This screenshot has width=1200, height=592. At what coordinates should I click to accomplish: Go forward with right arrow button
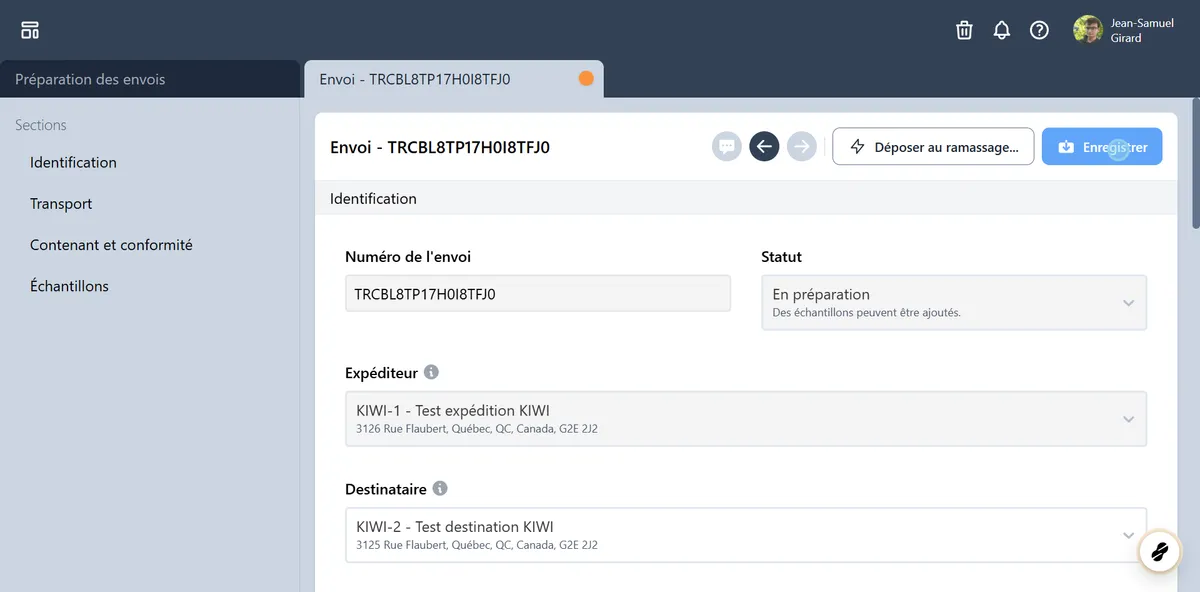click(x=801, y=147)
